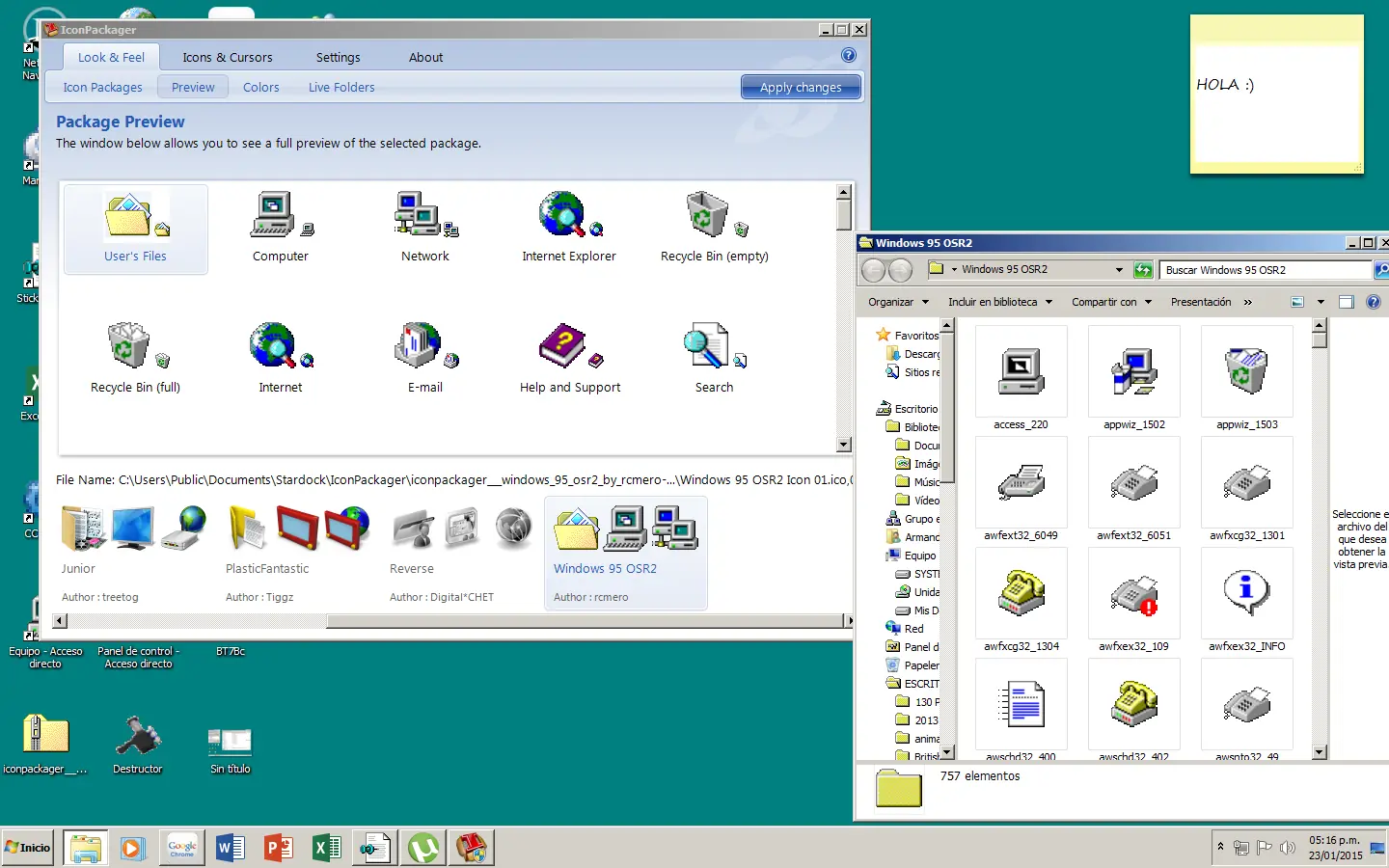Image resolution: width=1389 pixels, height=868 pixels.
Task: Click the Destructor desktop icon
Action: pos(138,744)
